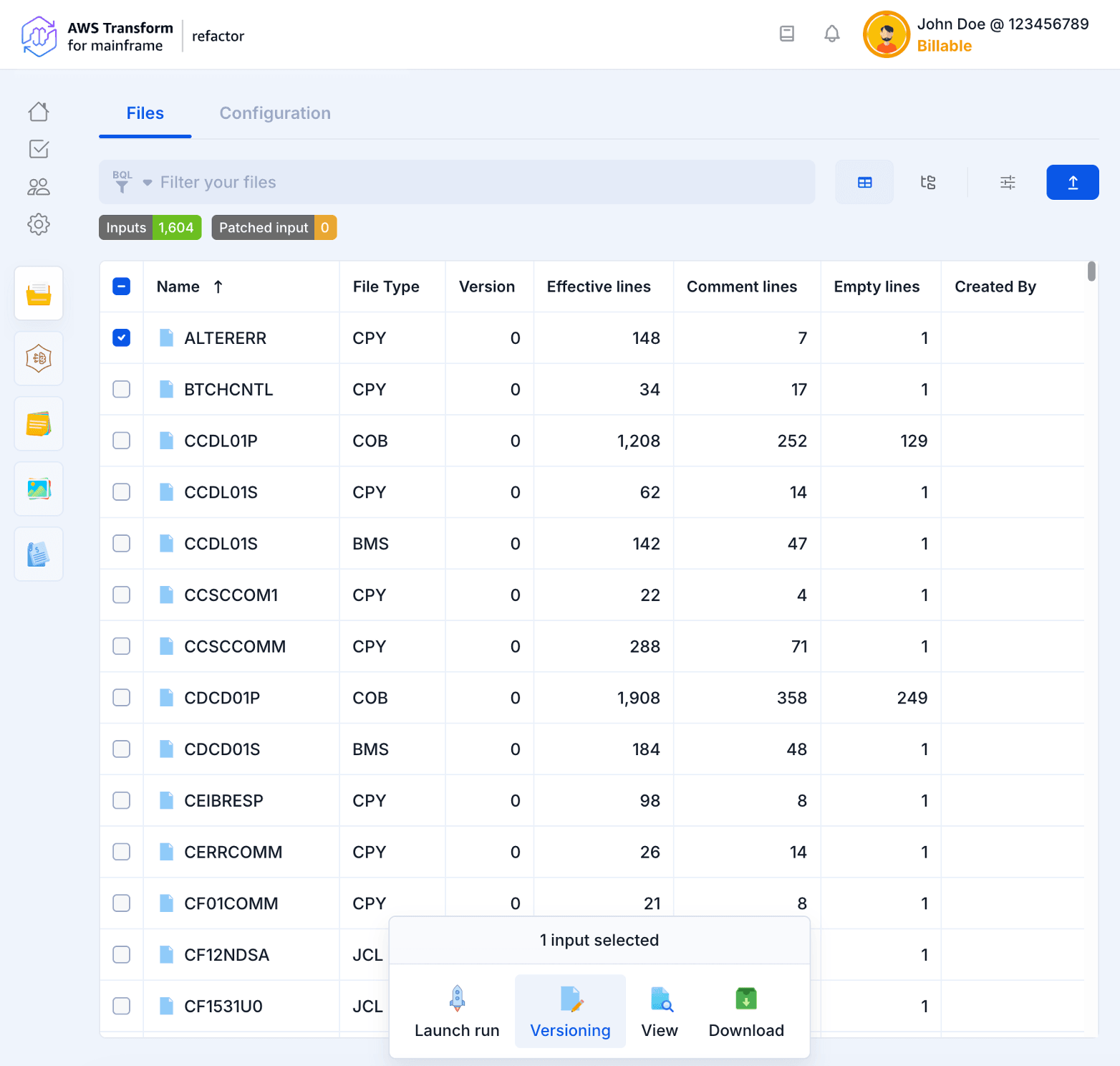
Task: Switch to the Configuration tab
Action: (275, 113)
